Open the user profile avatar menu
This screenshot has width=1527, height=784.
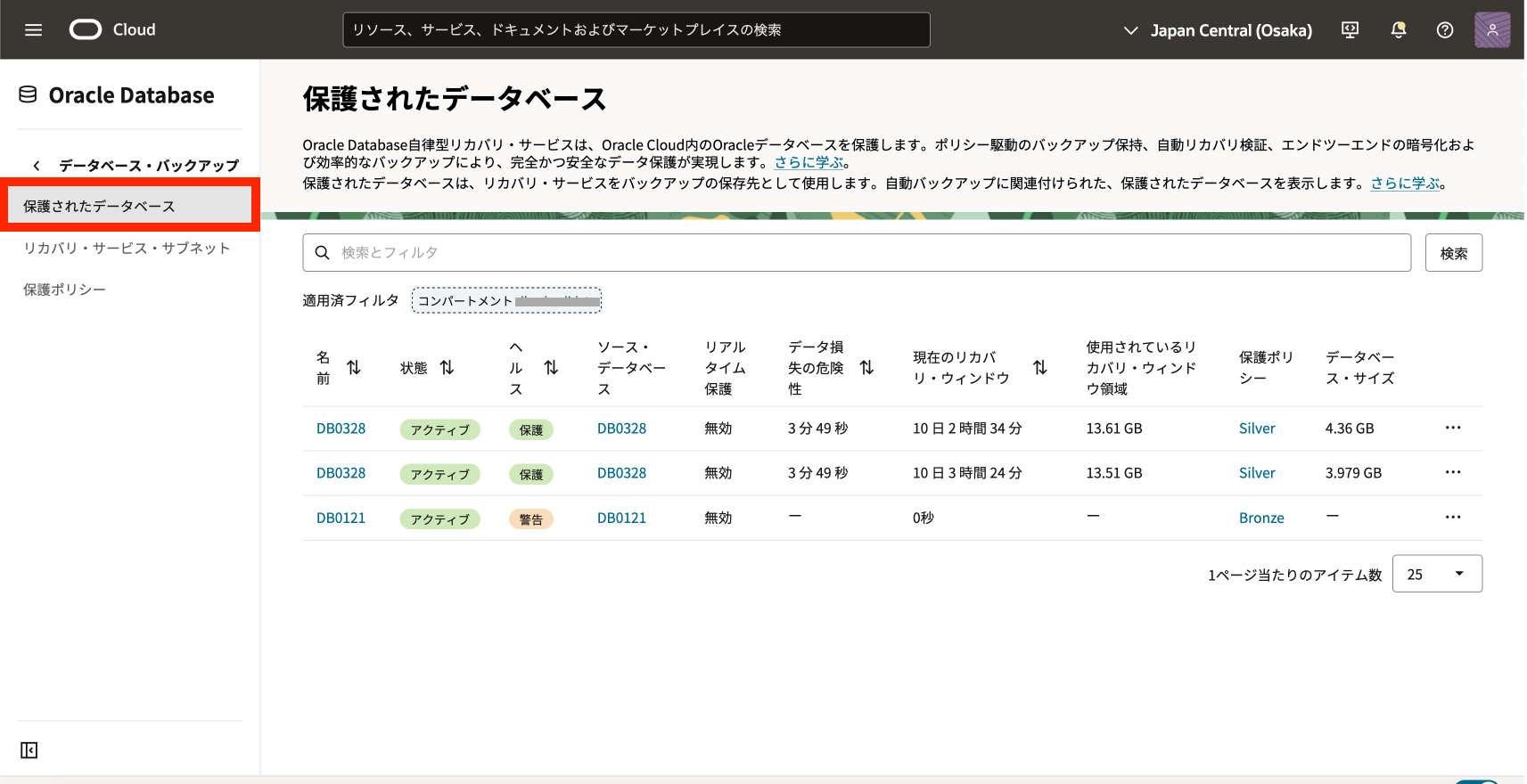pyautogui.click(x=1491, y=30)
